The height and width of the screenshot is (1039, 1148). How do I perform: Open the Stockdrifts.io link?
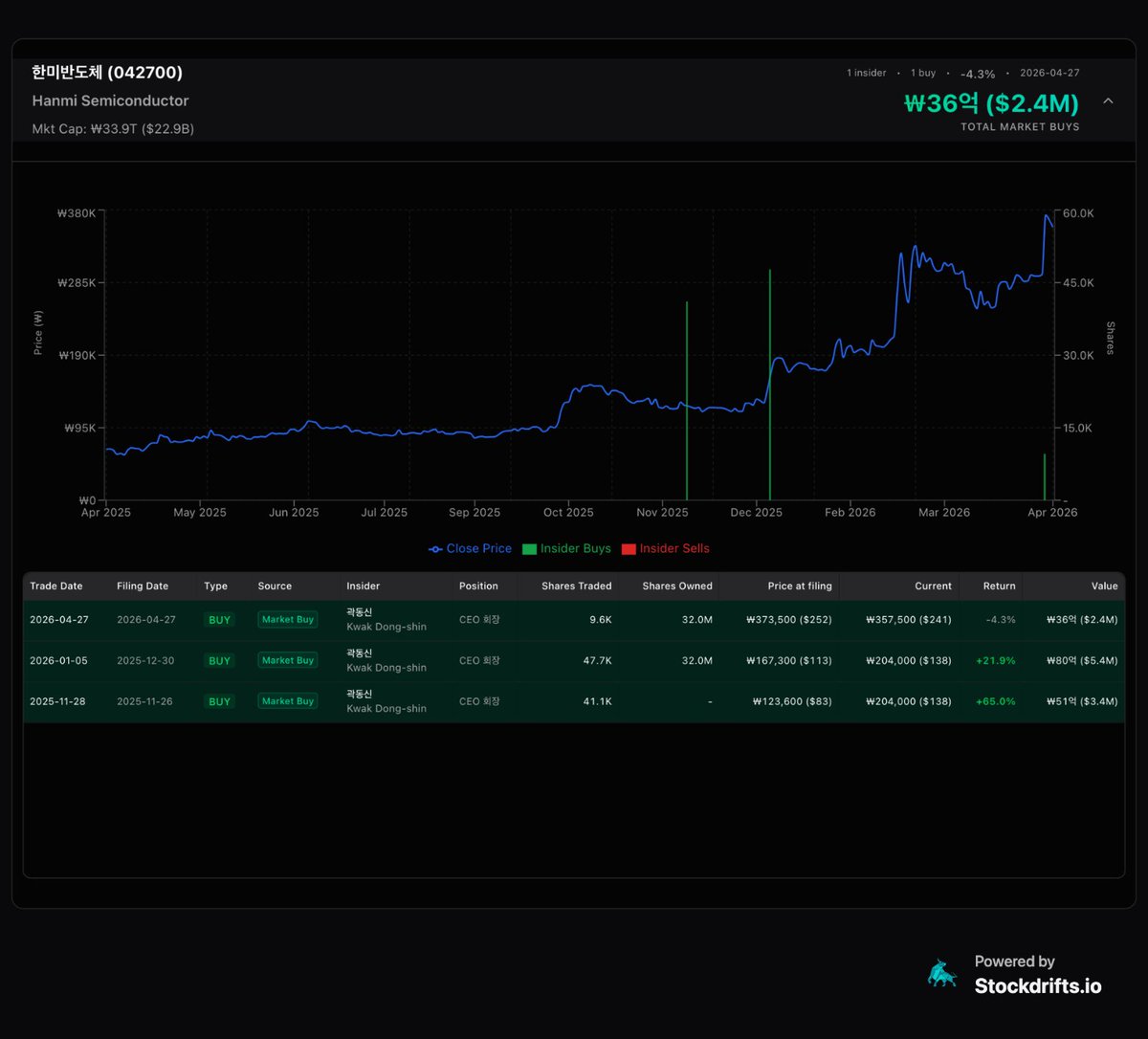click(1038, 985)
